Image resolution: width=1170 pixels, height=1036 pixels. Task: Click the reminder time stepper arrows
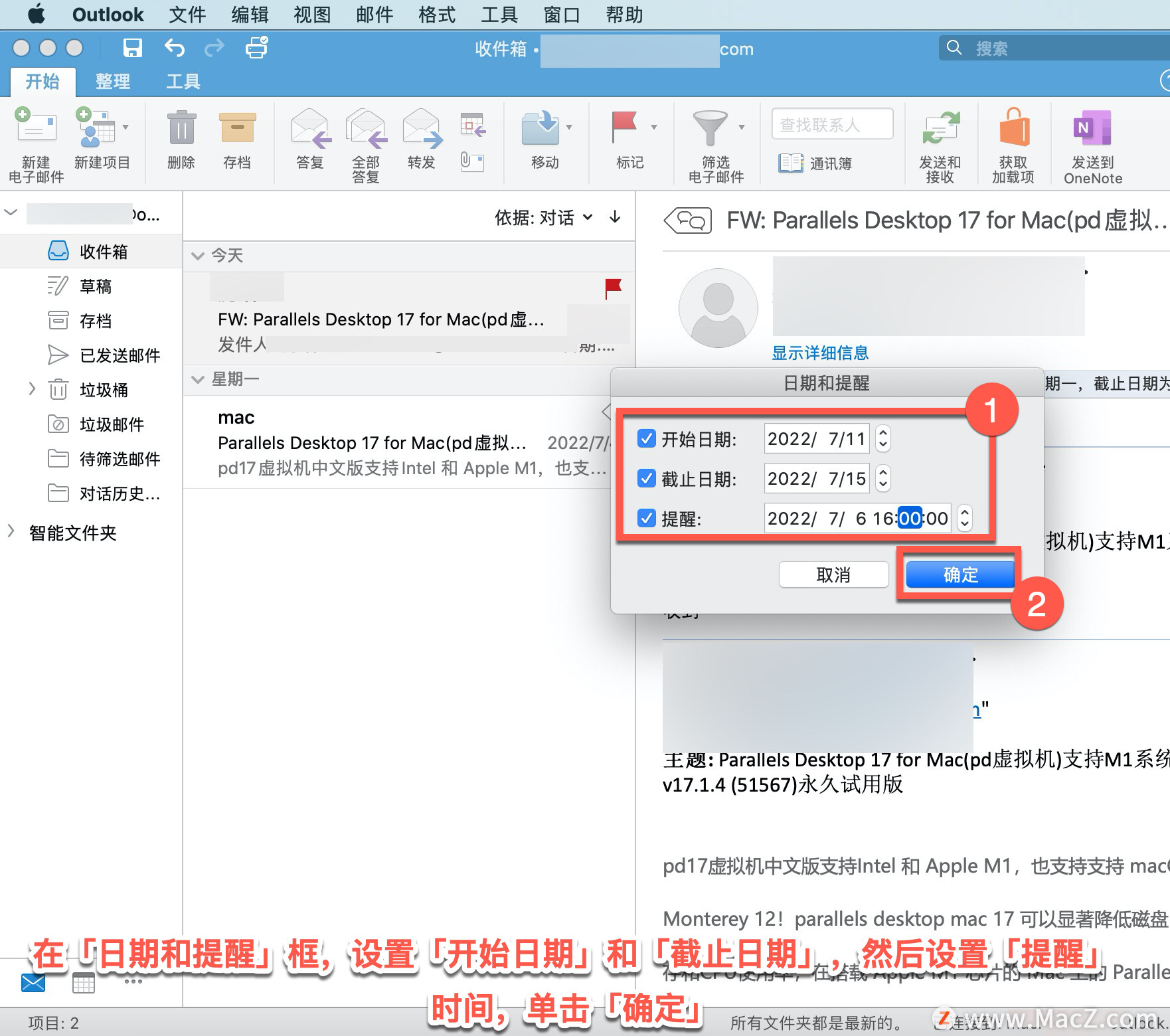pos(965,519)
